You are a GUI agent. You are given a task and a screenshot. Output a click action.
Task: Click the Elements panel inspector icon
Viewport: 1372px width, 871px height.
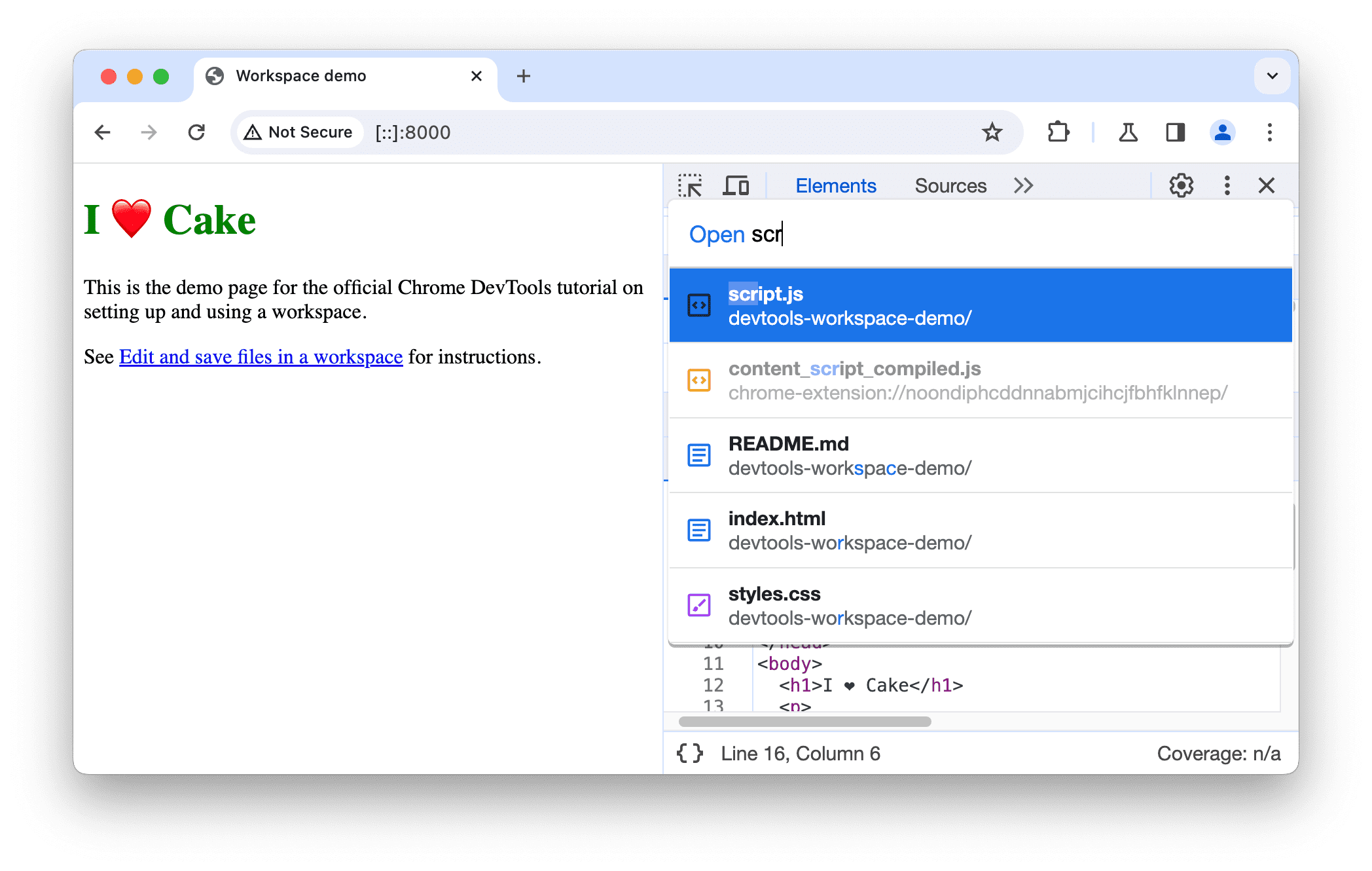coord(692,185)
